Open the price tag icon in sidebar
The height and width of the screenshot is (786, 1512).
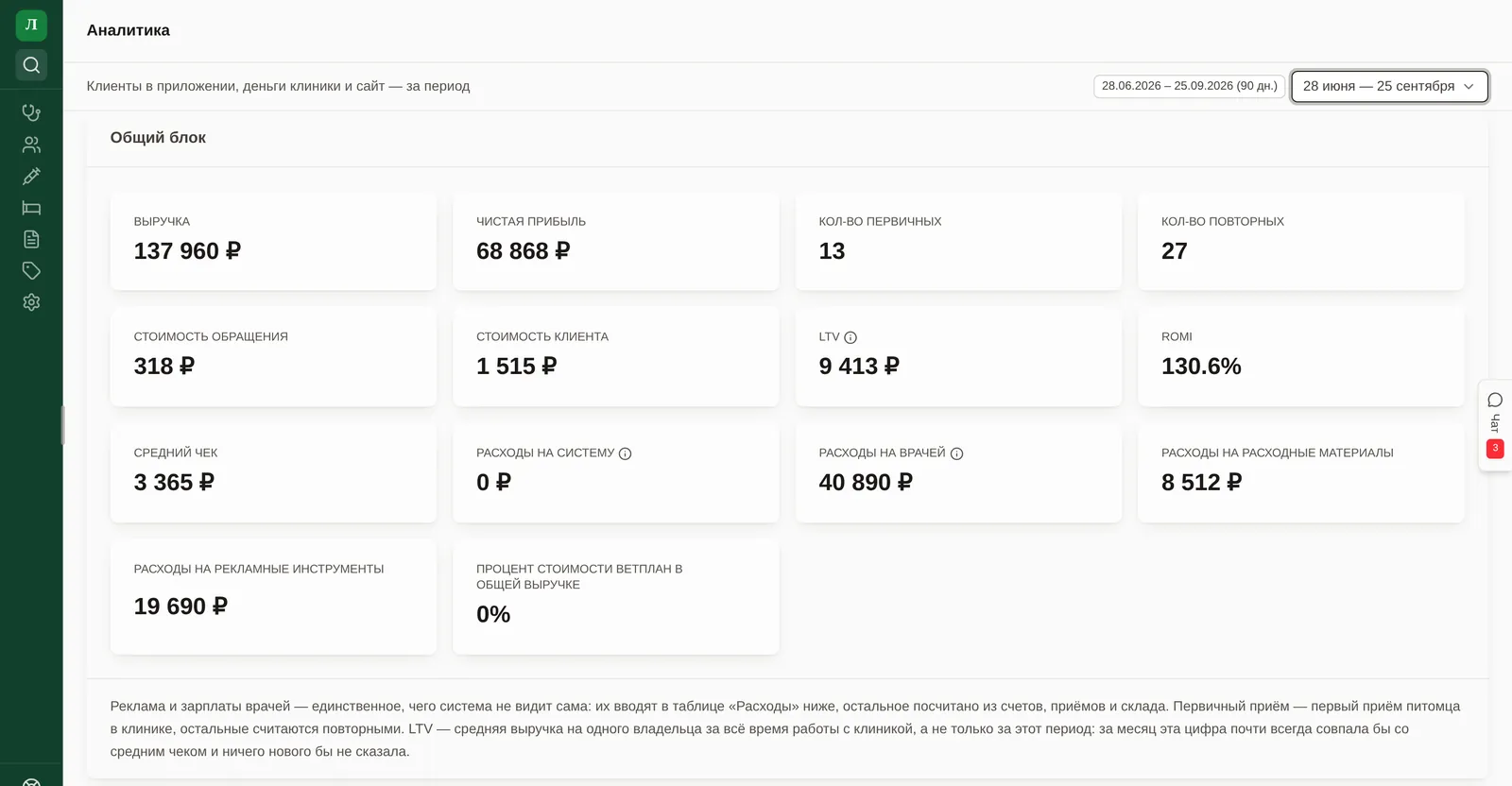click(x=31, y=271)
